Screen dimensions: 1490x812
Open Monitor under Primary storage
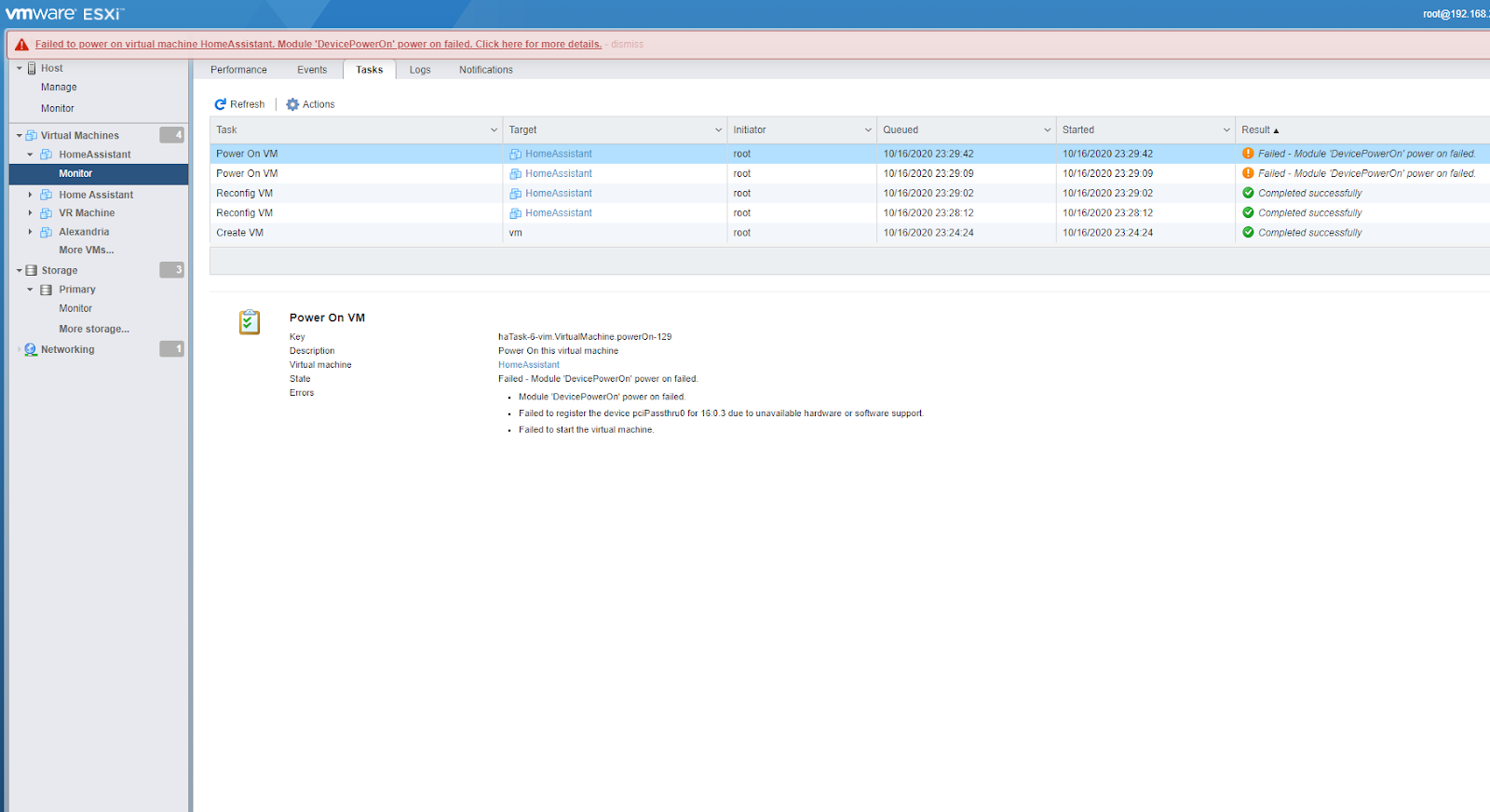point(75,309)
